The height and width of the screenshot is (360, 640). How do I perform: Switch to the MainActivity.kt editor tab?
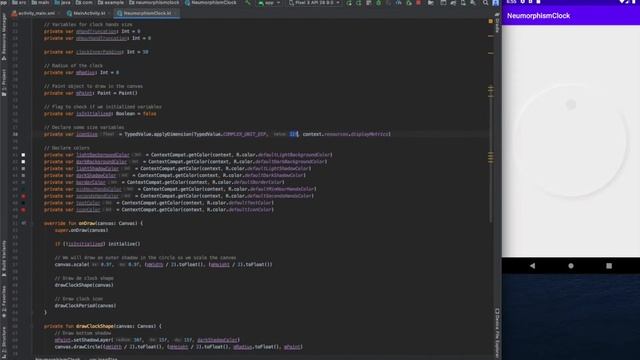86,13
